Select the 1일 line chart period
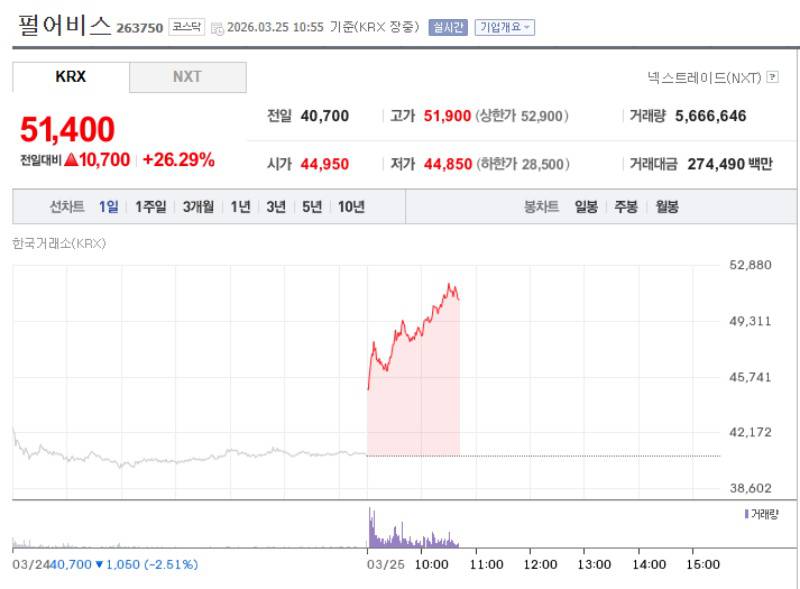 [x=108, y=207]
